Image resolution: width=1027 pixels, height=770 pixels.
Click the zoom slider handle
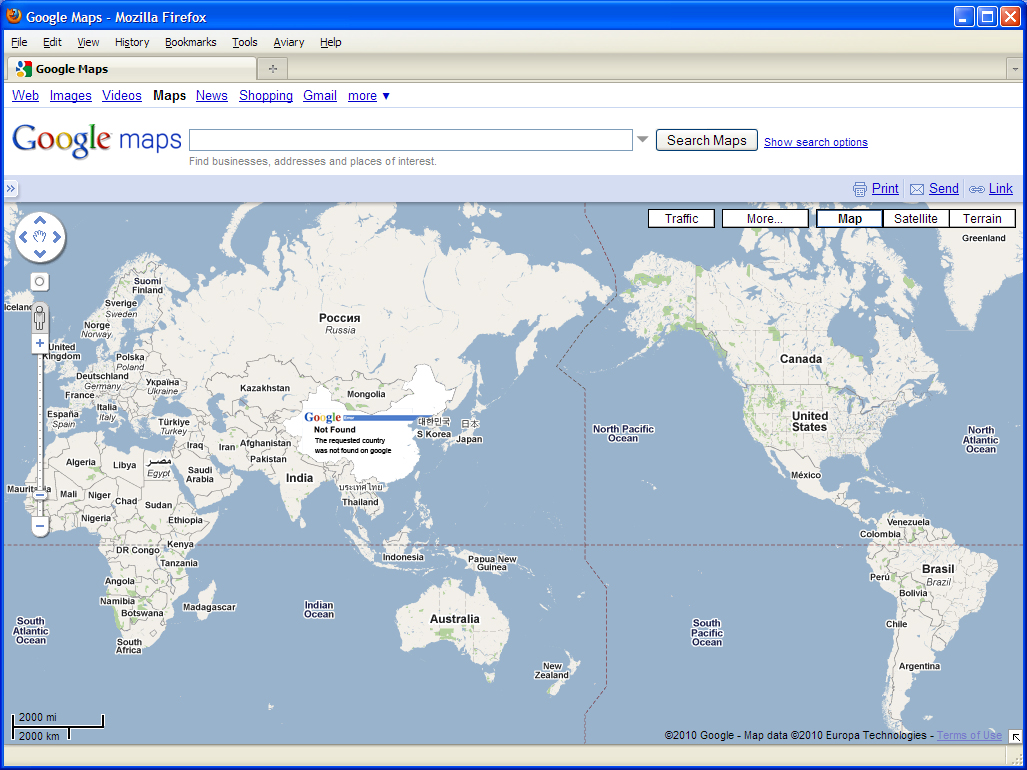(40, 495)
